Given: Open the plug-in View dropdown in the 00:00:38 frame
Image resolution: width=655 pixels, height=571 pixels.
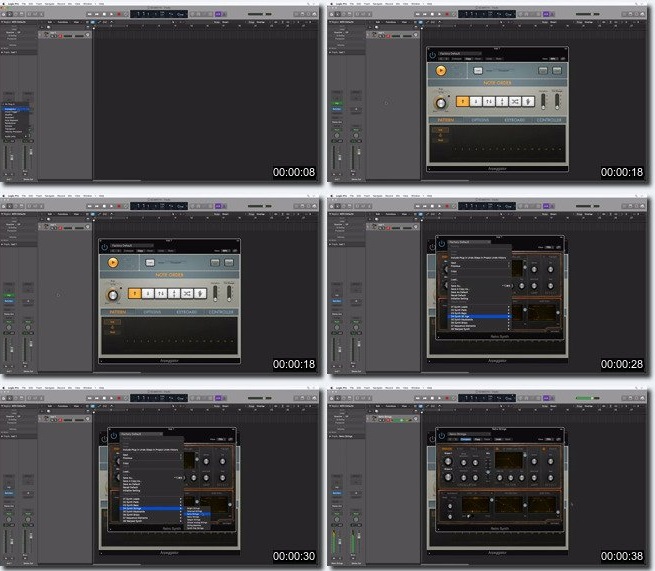Looking at the screenshot, I should [549, 439].
